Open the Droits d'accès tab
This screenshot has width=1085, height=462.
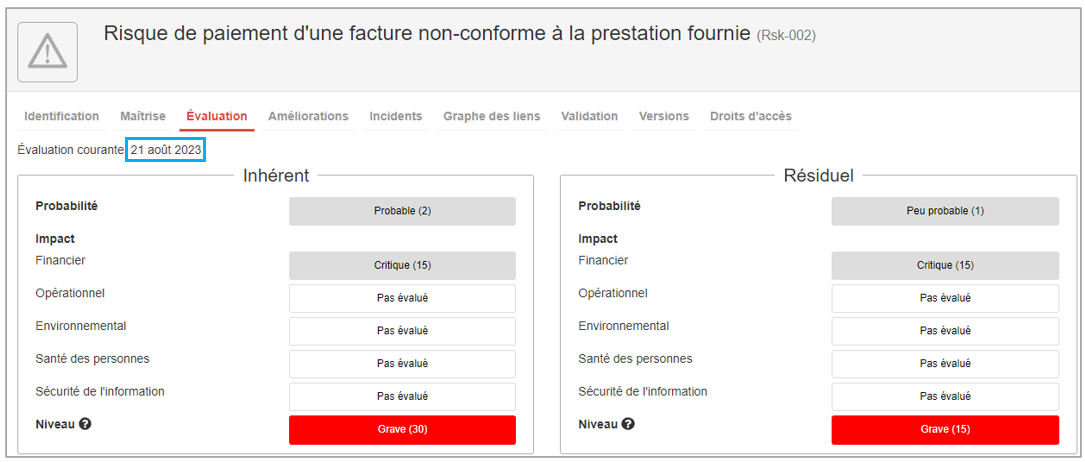point(750,116)
